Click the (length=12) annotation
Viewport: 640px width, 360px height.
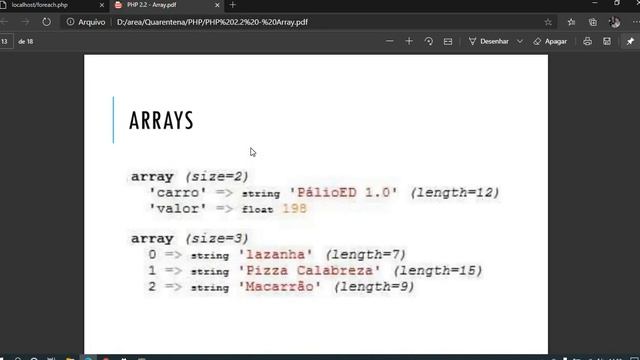click(x=455, y=193)
